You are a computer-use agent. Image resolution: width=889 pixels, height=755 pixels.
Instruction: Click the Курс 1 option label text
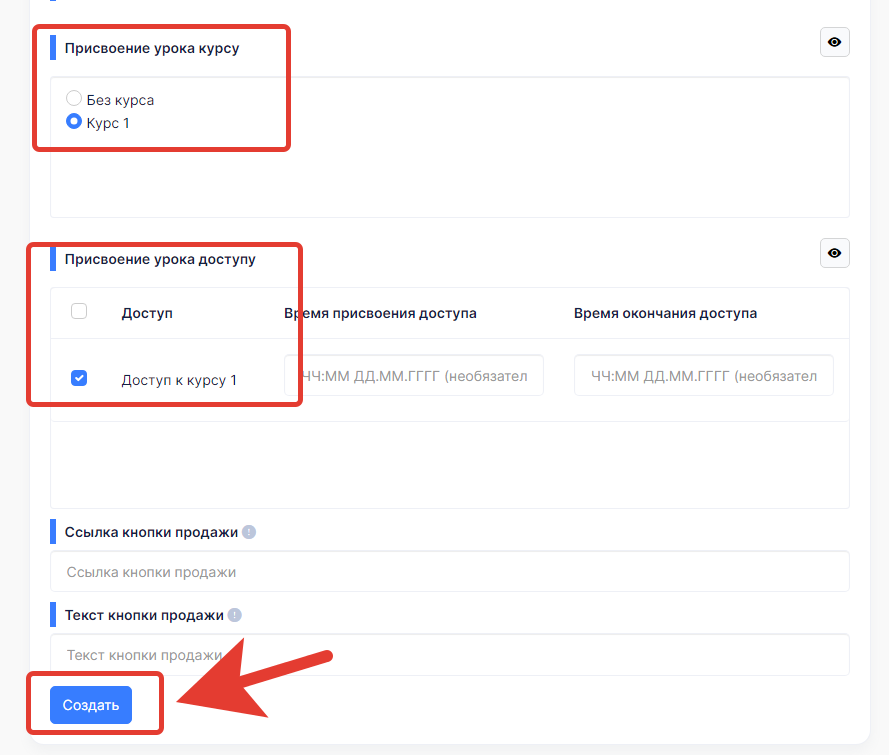[108, 123]
